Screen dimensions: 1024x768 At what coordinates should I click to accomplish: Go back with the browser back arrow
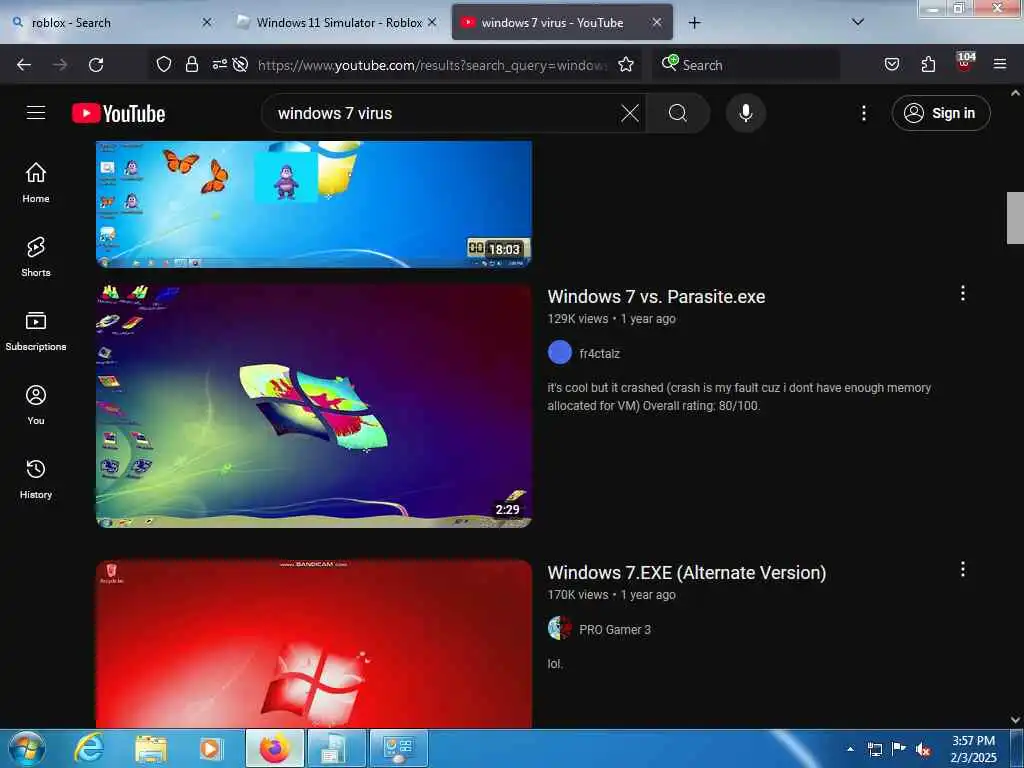click(24, 65)
